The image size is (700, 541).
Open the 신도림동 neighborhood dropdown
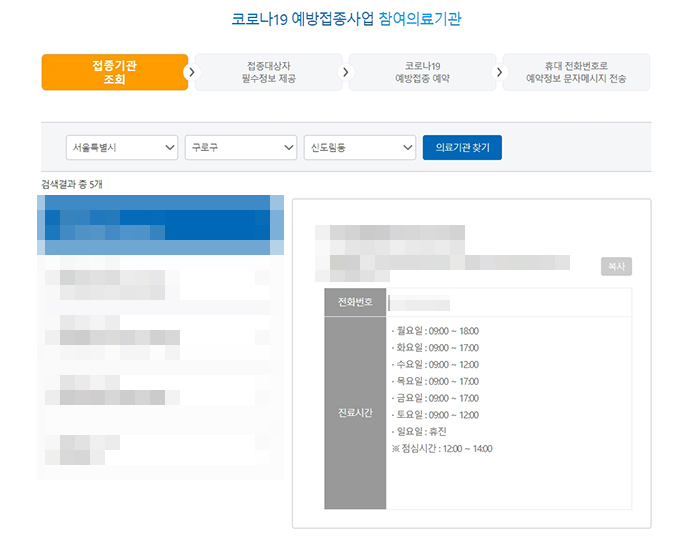(360, 147)
